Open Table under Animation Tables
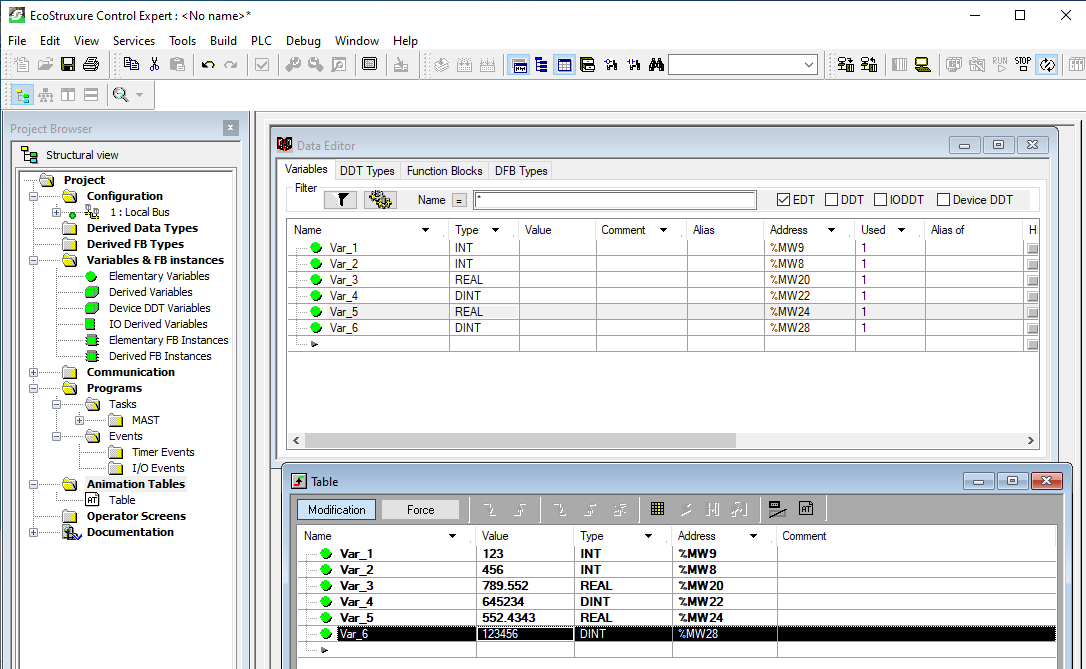Viewport: 1086px width, 669px height. click(122, 500)
